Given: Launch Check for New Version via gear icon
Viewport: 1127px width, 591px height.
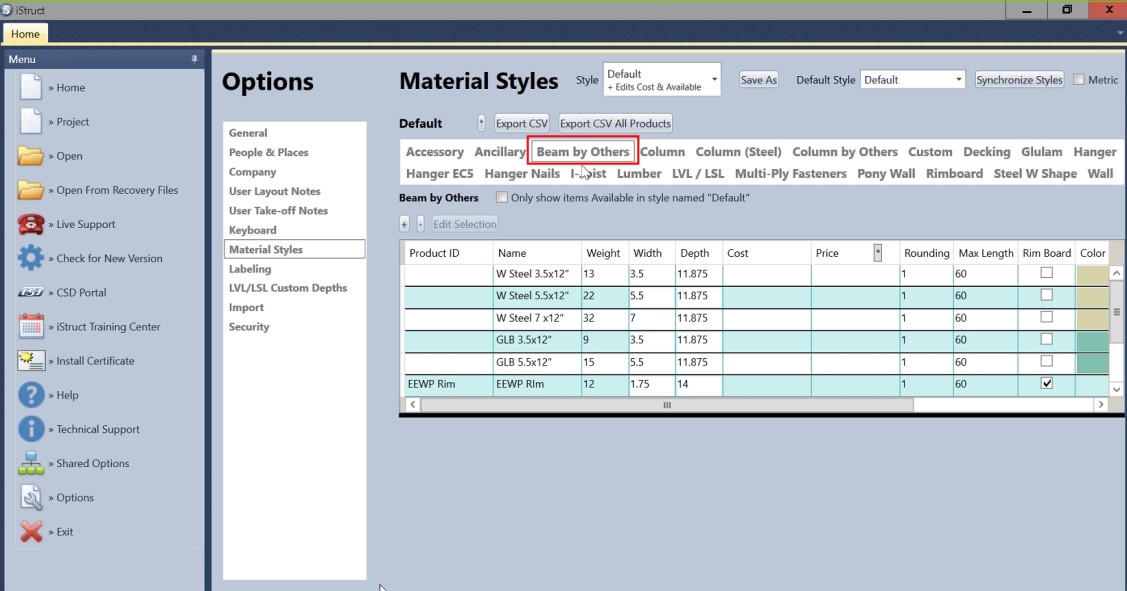Looking at the screenshot, I should coord(31,258).
